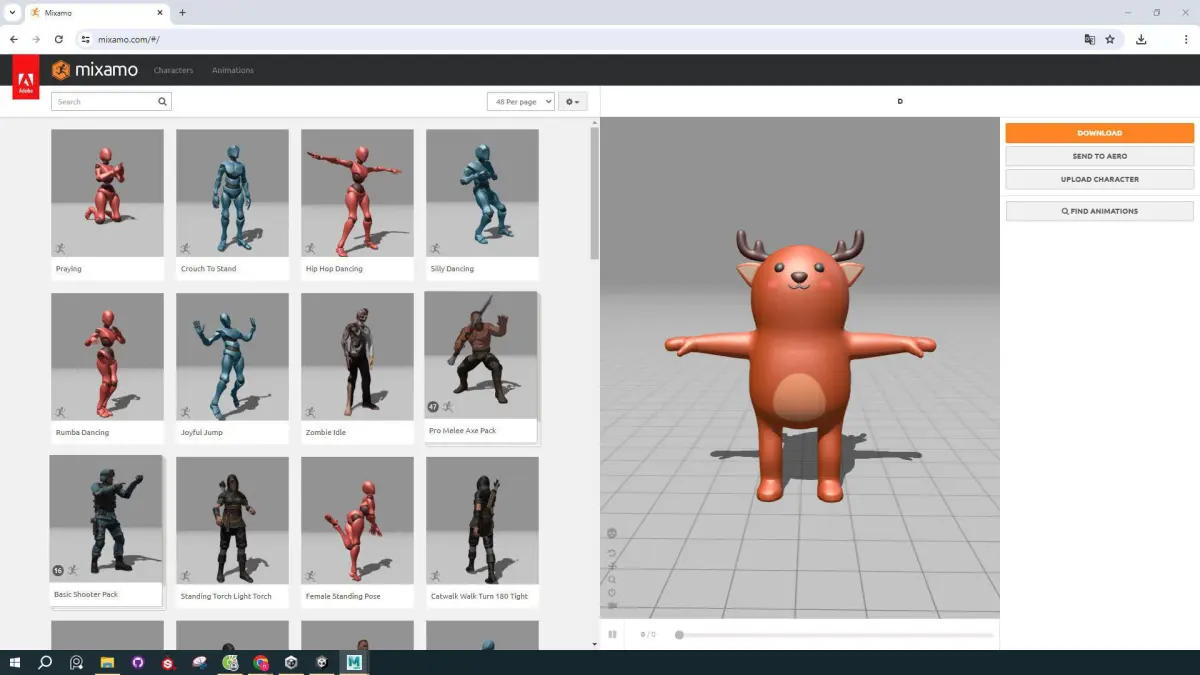Image resolution: width=1200 pixels, height=675 pixels.
Task: Open Maya from the taskbar
Action: tap(354, 662)
